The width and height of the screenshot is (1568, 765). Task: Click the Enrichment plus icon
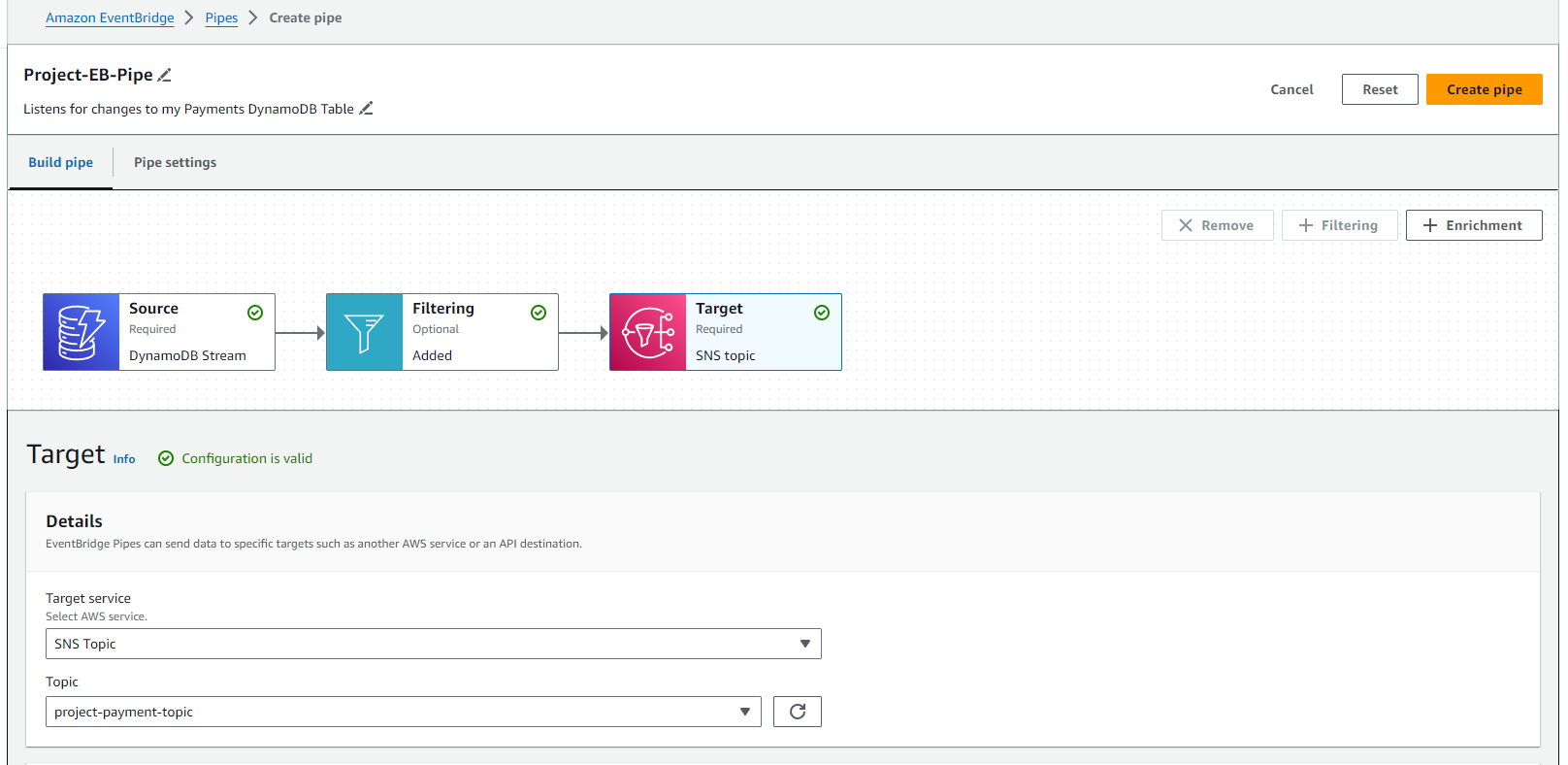[1430, 225]
